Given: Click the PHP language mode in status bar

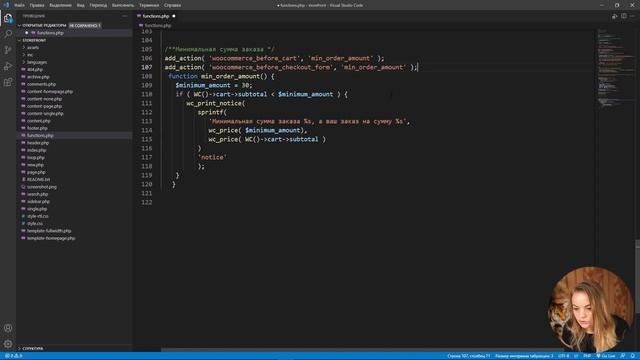Looking at the screenshot, I should (x=587, y=356).
